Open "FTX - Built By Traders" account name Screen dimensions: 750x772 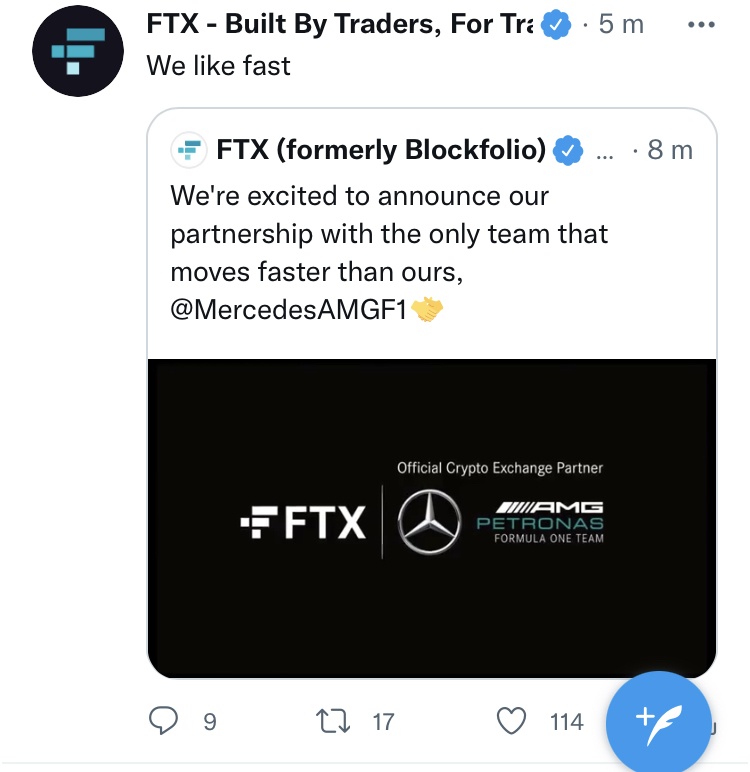click(340, 24)
